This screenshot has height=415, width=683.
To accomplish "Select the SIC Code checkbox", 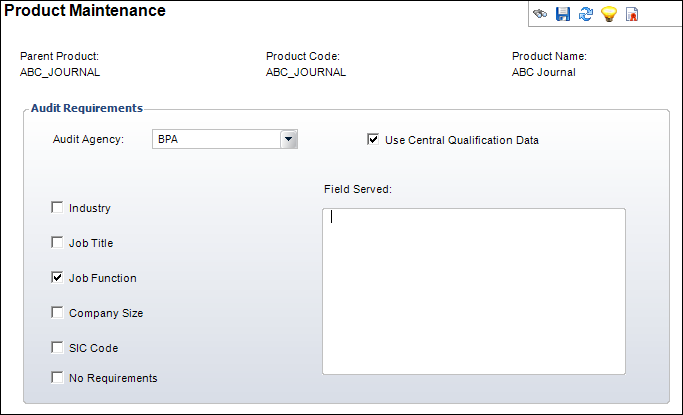I will (57, 348).
